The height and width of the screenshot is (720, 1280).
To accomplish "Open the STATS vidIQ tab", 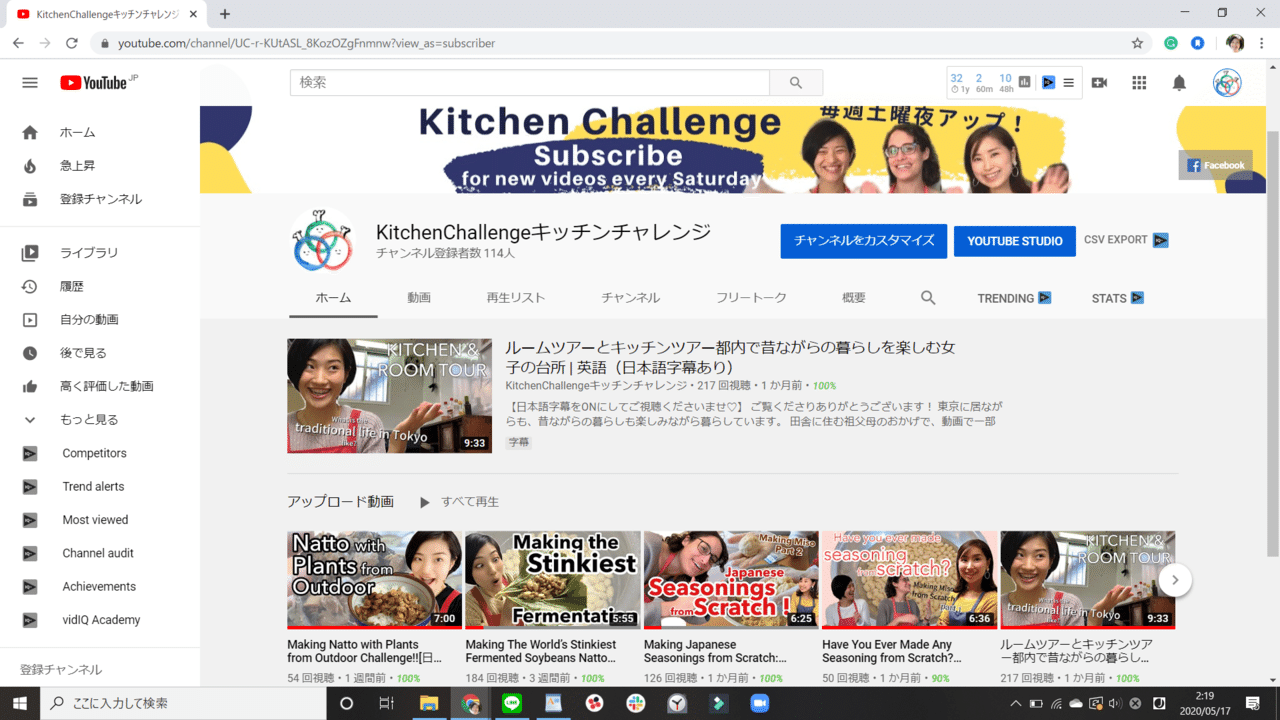I will 1117,298.
